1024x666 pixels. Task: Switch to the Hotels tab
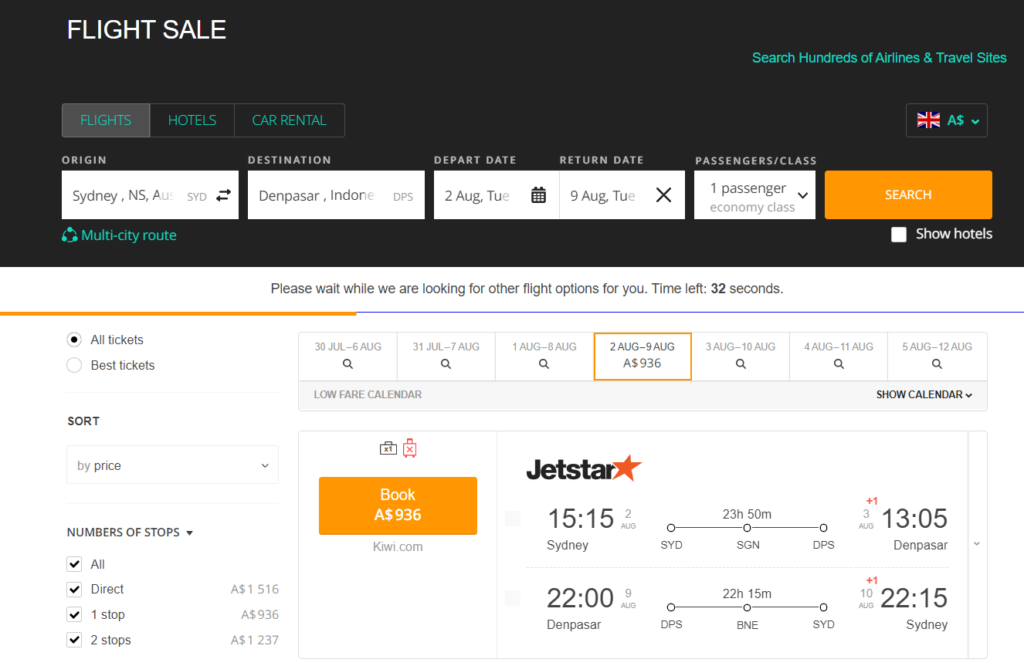click(192, 120)
